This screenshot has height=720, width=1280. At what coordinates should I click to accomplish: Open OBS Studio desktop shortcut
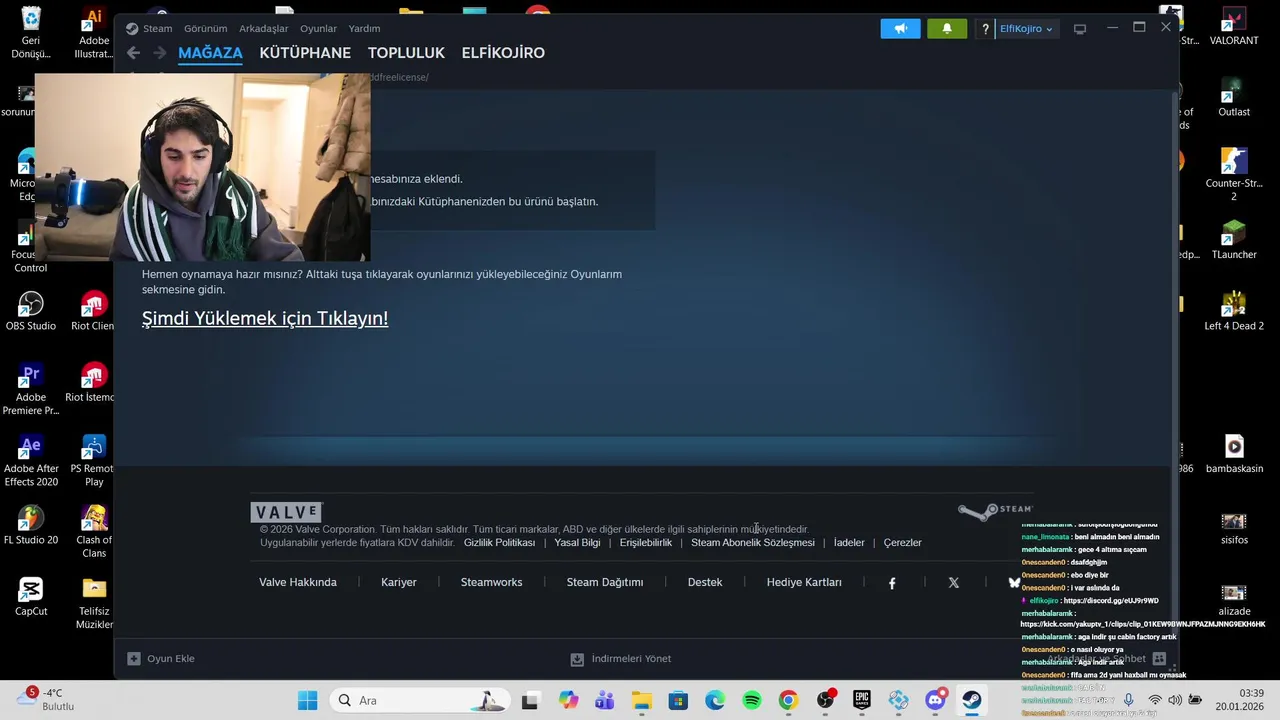click(31, 311)
